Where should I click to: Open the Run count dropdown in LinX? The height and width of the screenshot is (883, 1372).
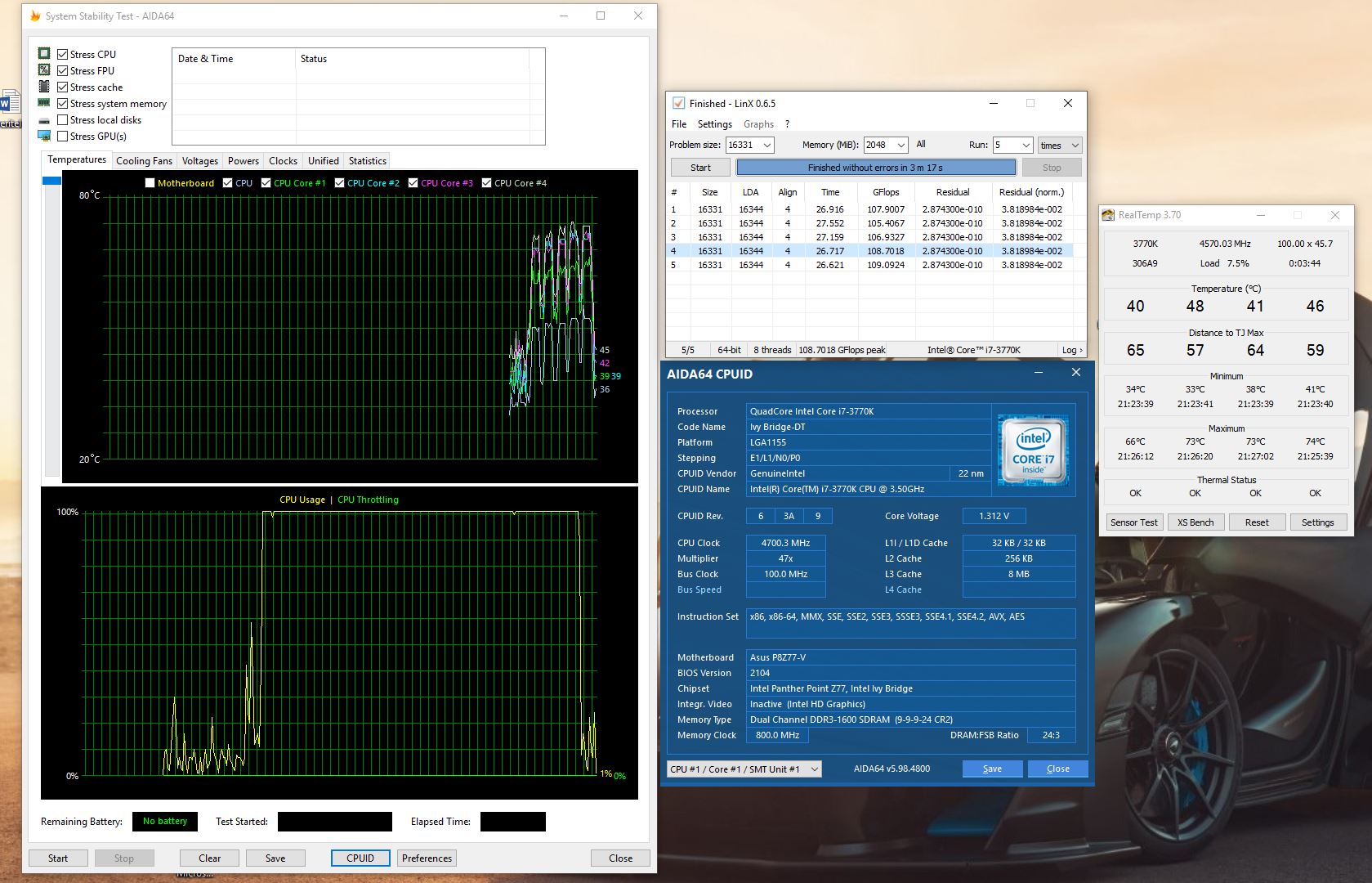coord(1026,145)
